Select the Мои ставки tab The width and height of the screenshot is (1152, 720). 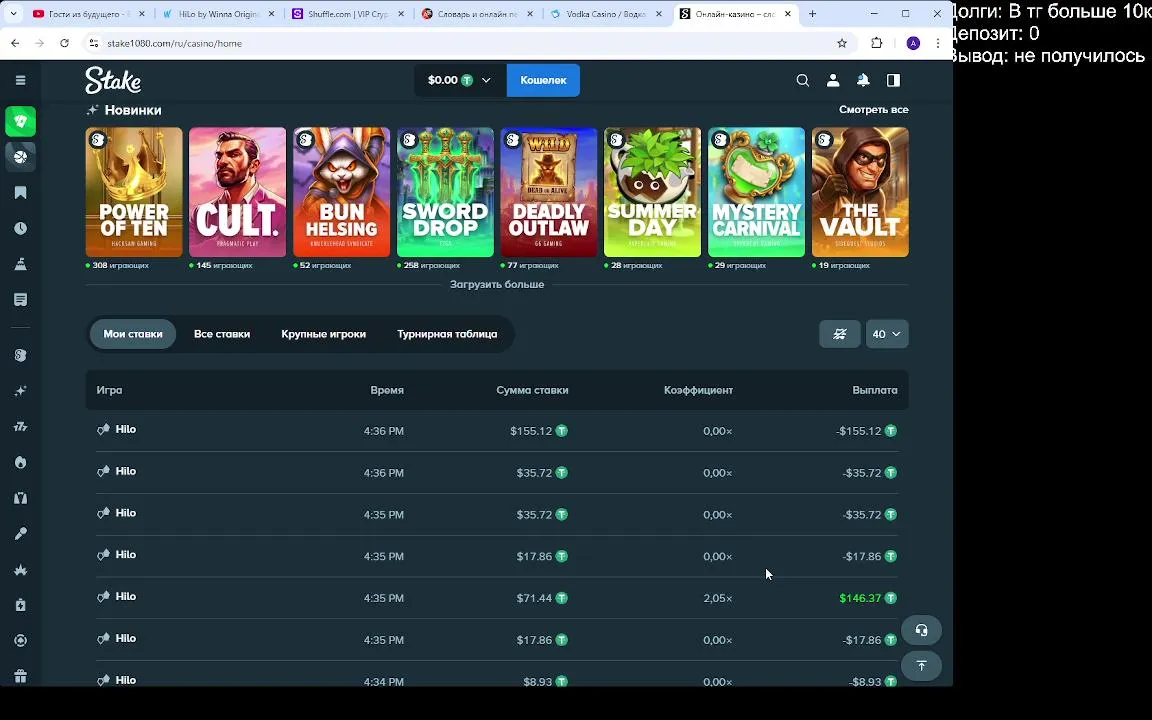click(x=133, y=334)
